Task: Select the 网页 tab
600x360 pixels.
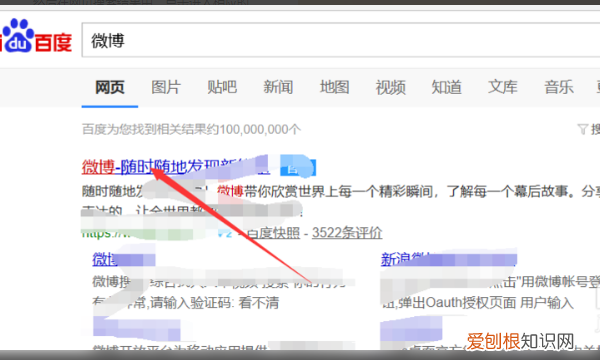Action: (x=110, y=87)
